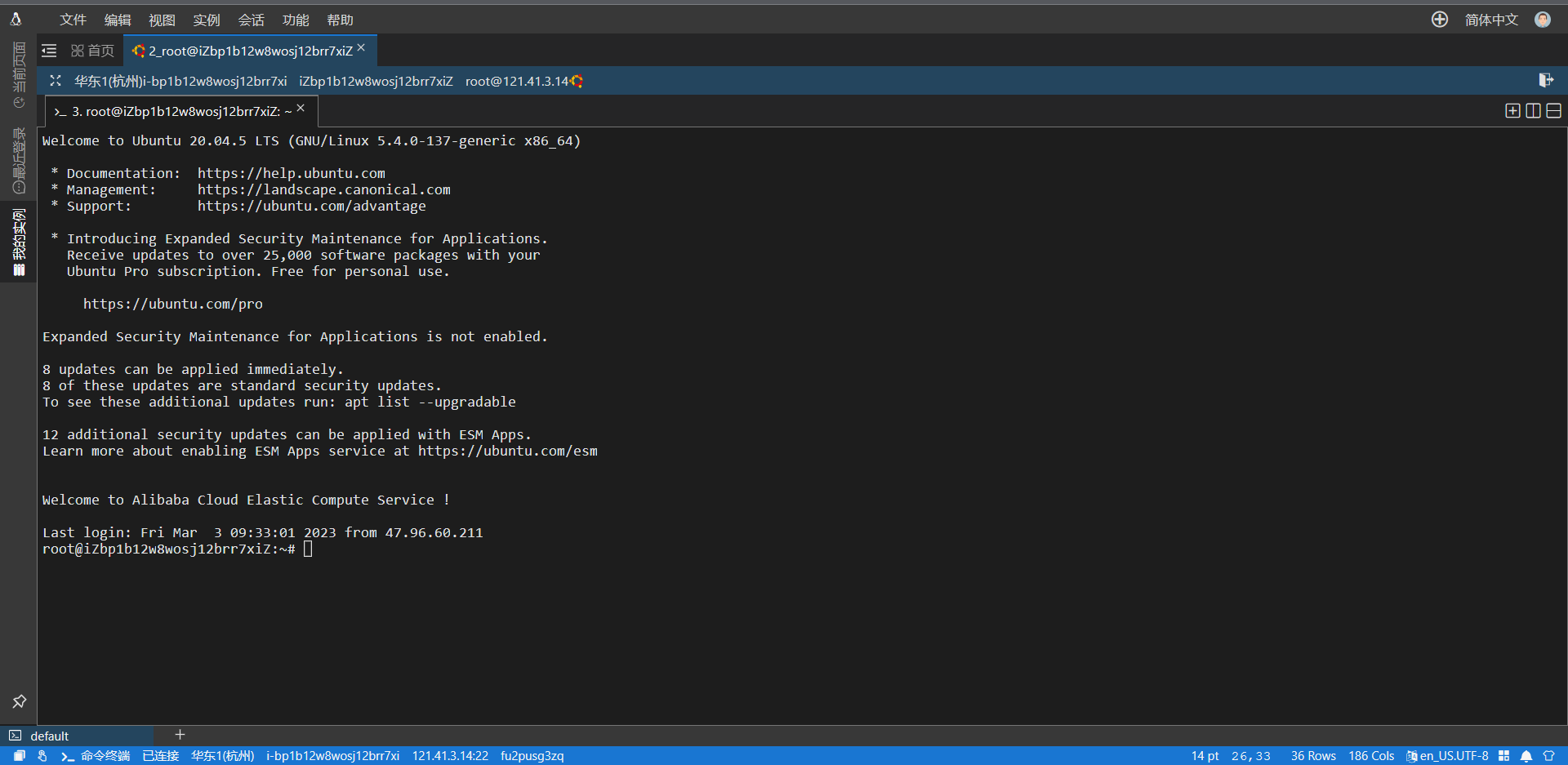
Task: Open the 功能 menu
Action: point(296,20)
